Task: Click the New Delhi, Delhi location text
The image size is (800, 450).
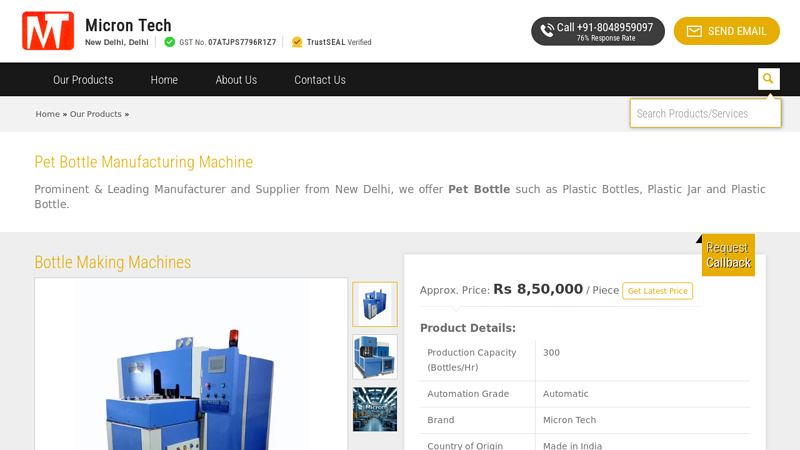Action: click(x=117, y=42)
